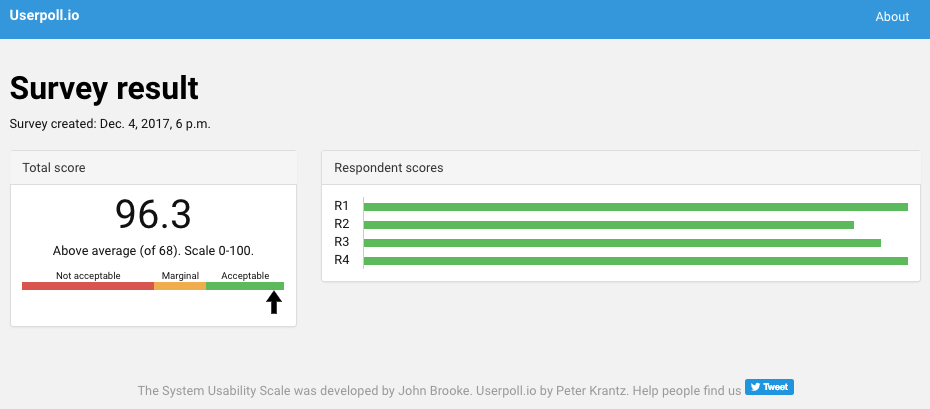Click the Twitter bird icon
The image size is (930, 409).
click(x=755, y=387)
